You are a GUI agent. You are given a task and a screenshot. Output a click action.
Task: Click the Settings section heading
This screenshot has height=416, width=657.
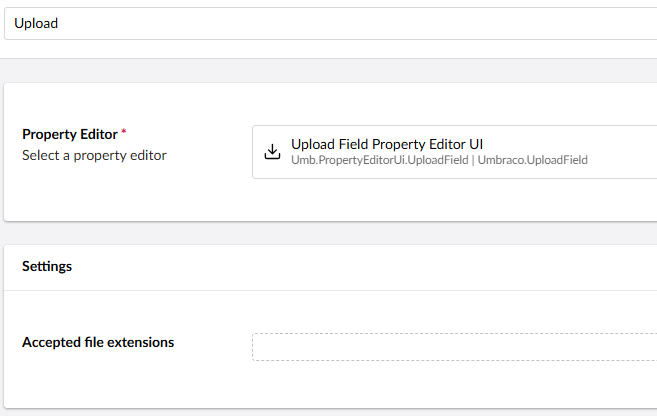(47, 267)
